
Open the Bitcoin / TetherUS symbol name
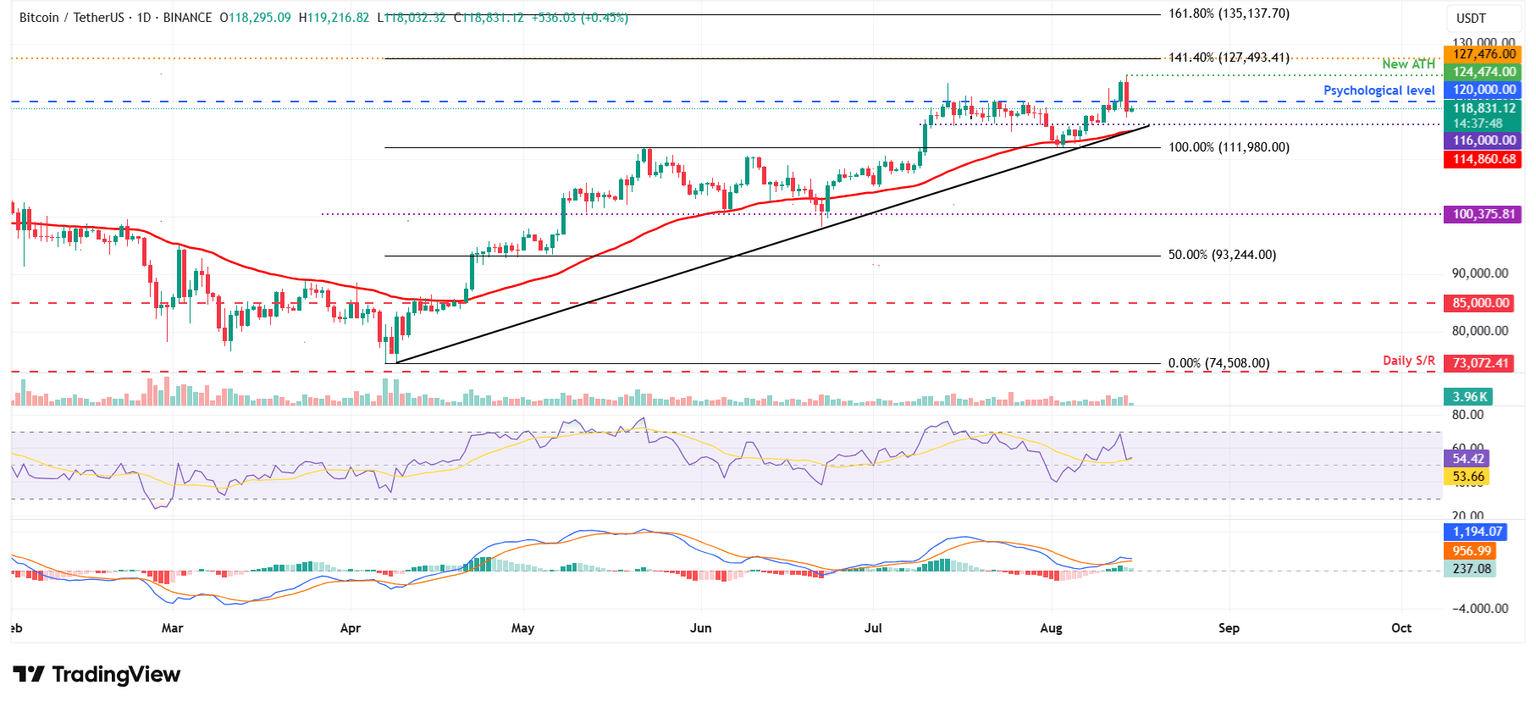[x=70, y=17]
